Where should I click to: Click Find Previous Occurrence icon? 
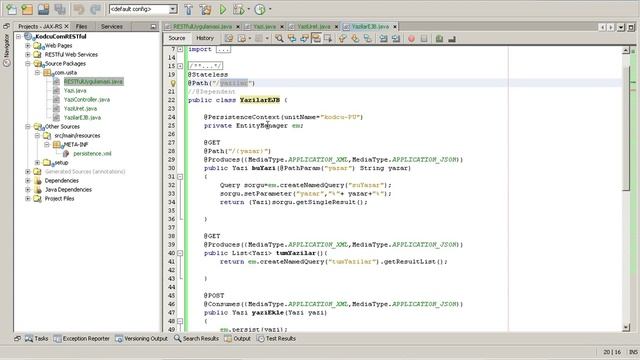(292, 38)
